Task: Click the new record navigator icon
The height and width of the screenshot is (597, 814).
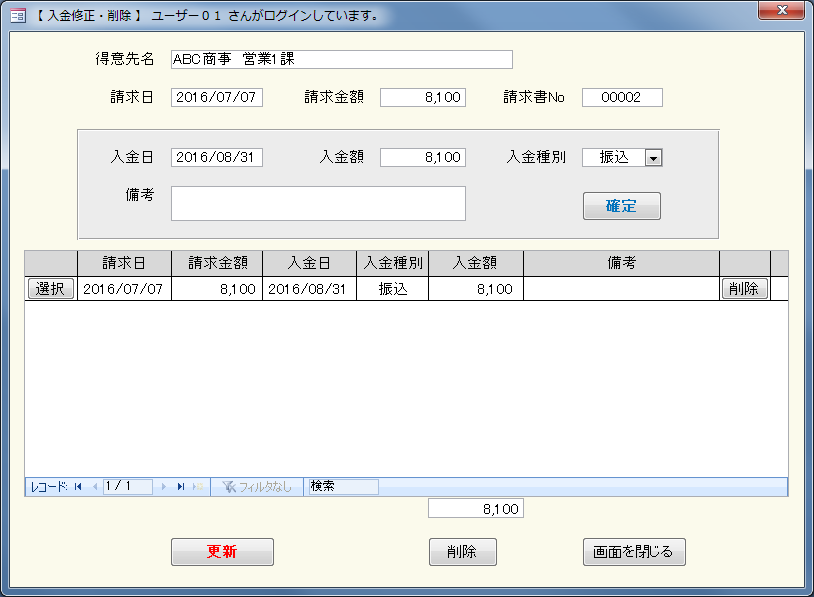Action: pyautogui.click(x=197, y=487)
